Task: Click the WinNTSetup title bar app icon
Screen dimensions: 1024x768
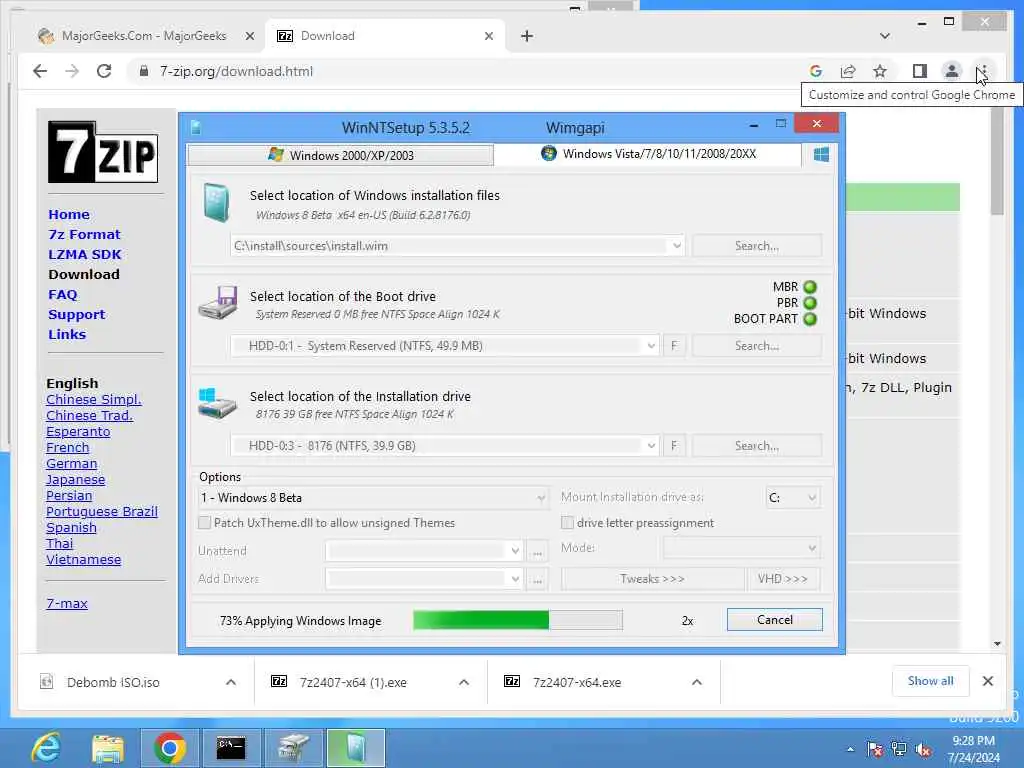Action: click(x=196, y=127)
